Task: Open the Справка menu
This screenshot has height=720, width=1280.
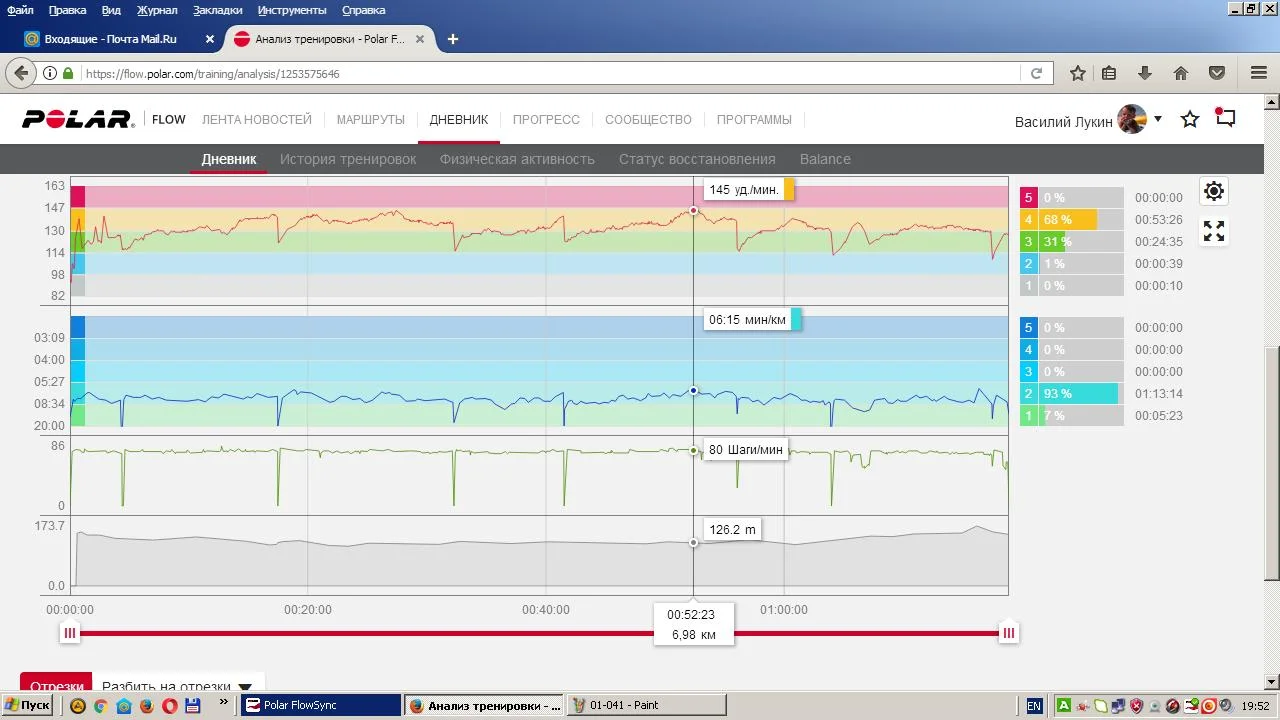Action: pos(363,10)
